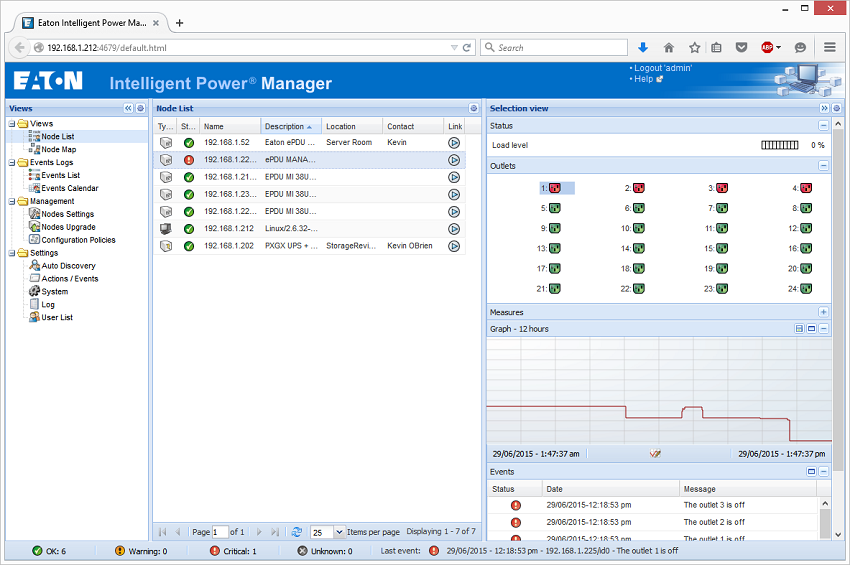Image resolution: width=850 pixels, height=565 pixels.
Task: Click the graph marker icon below the chart
Action: click(x=655, y=454)
